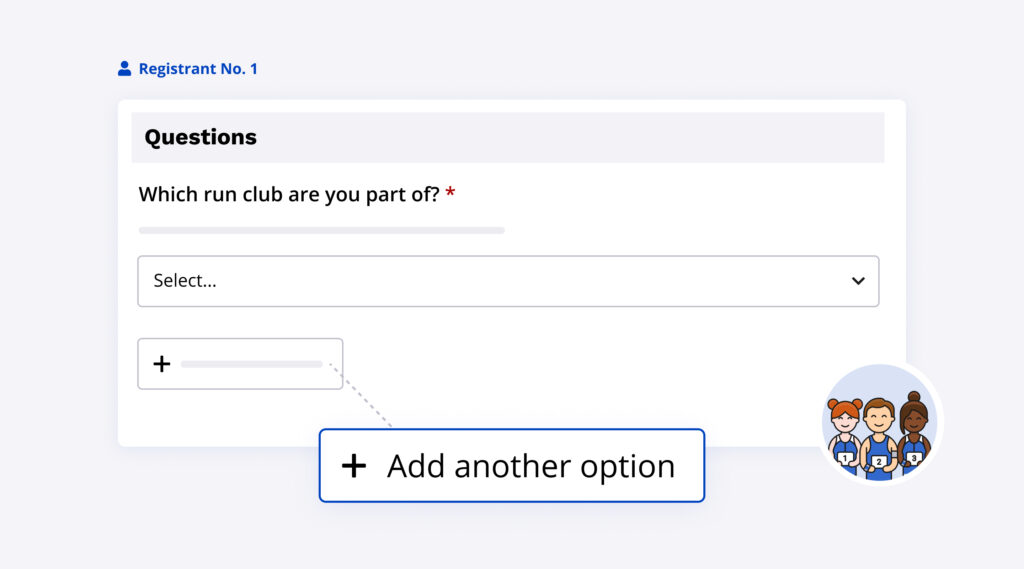Screen dimensions: 1024x569
Task: Click the red-haired runner wearing bib 1
Action: click(845, 425)
